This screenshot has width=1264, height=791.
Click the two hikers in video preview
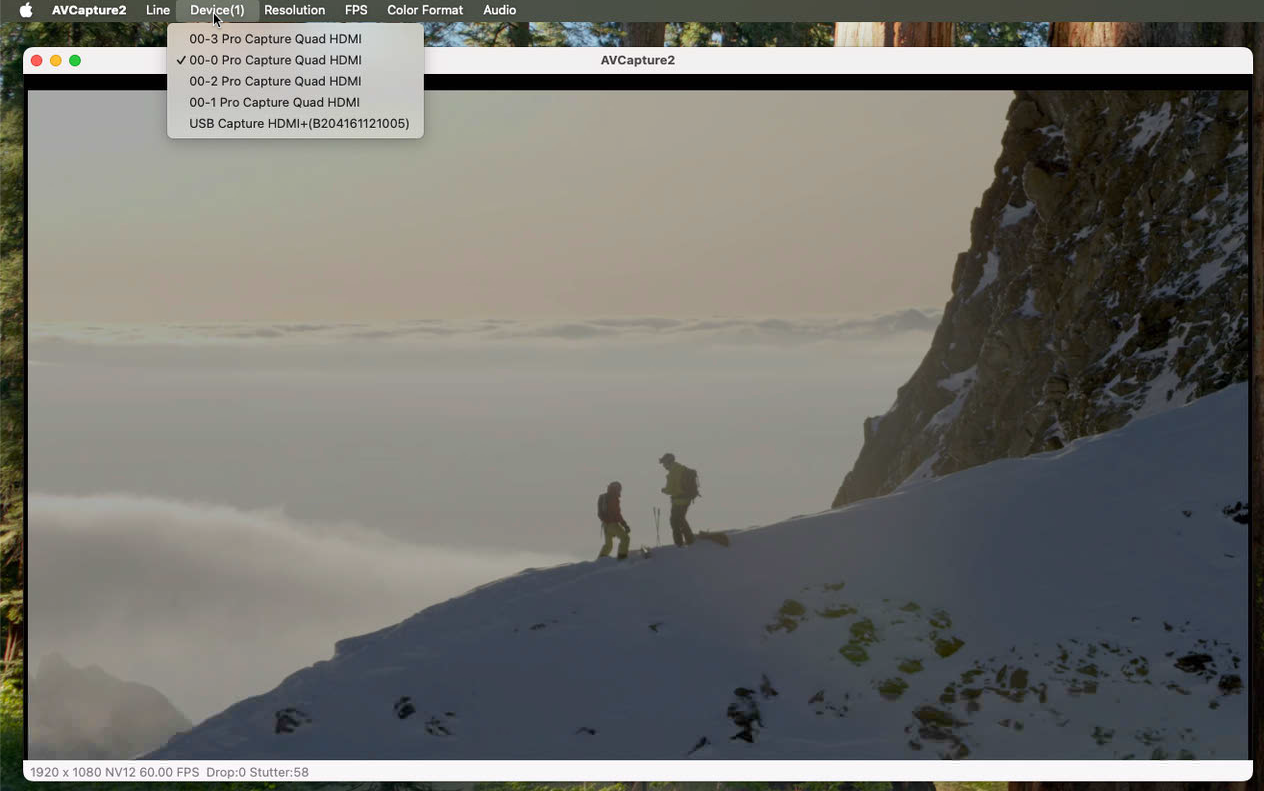point(650,505)
